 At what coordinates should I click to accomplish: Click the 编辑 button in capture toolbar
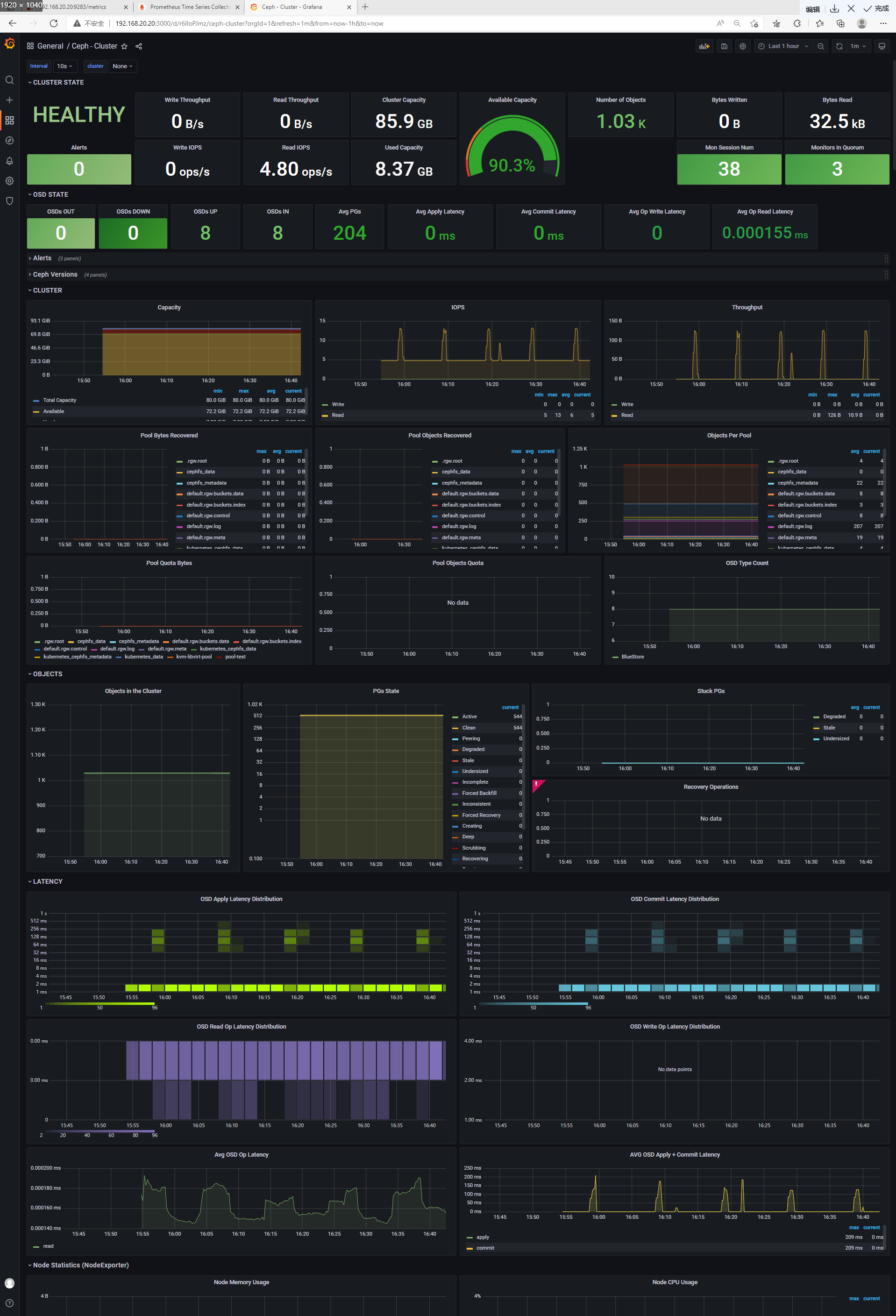tap(813, 9)
